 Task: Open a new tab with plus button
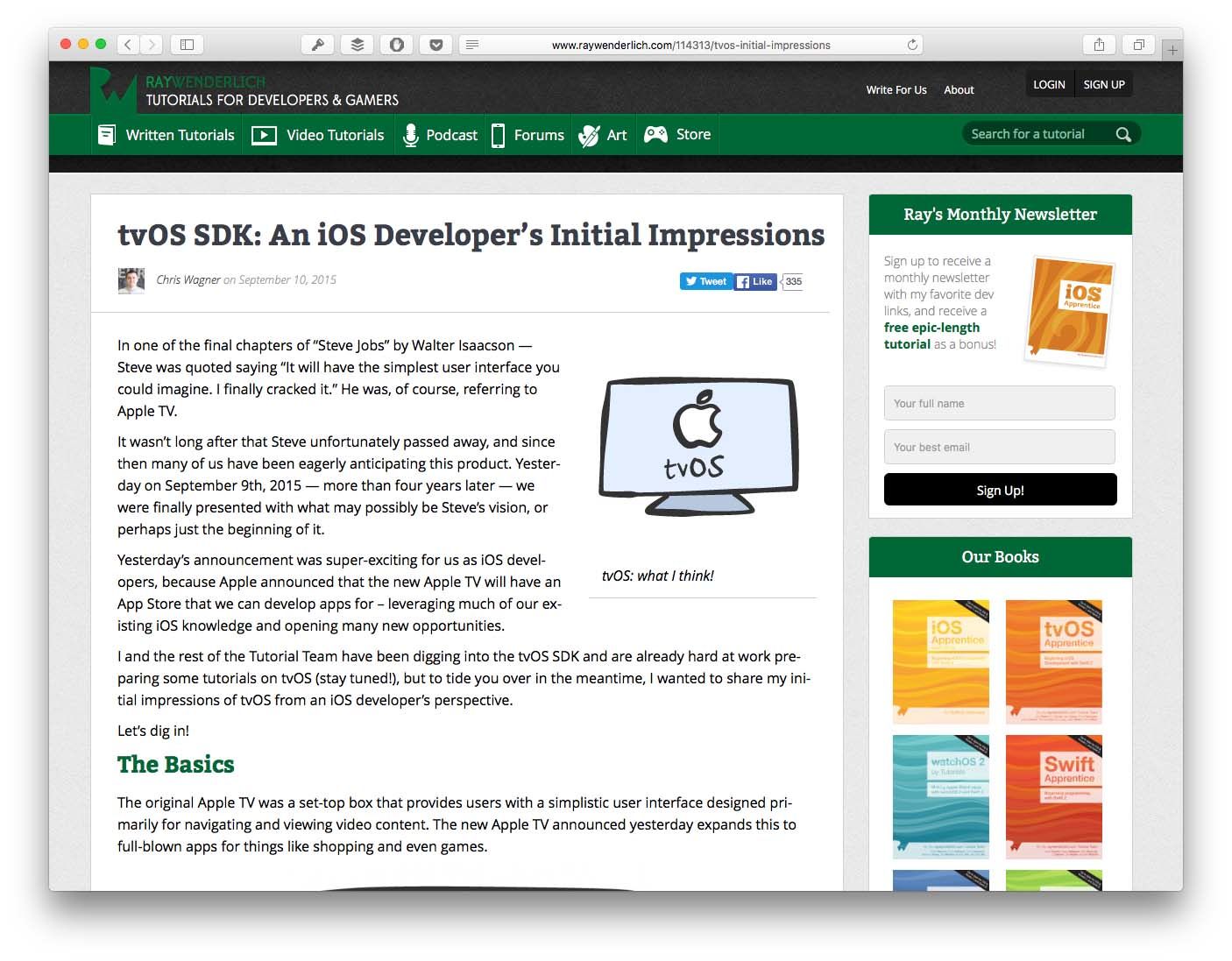point(1172,50)
